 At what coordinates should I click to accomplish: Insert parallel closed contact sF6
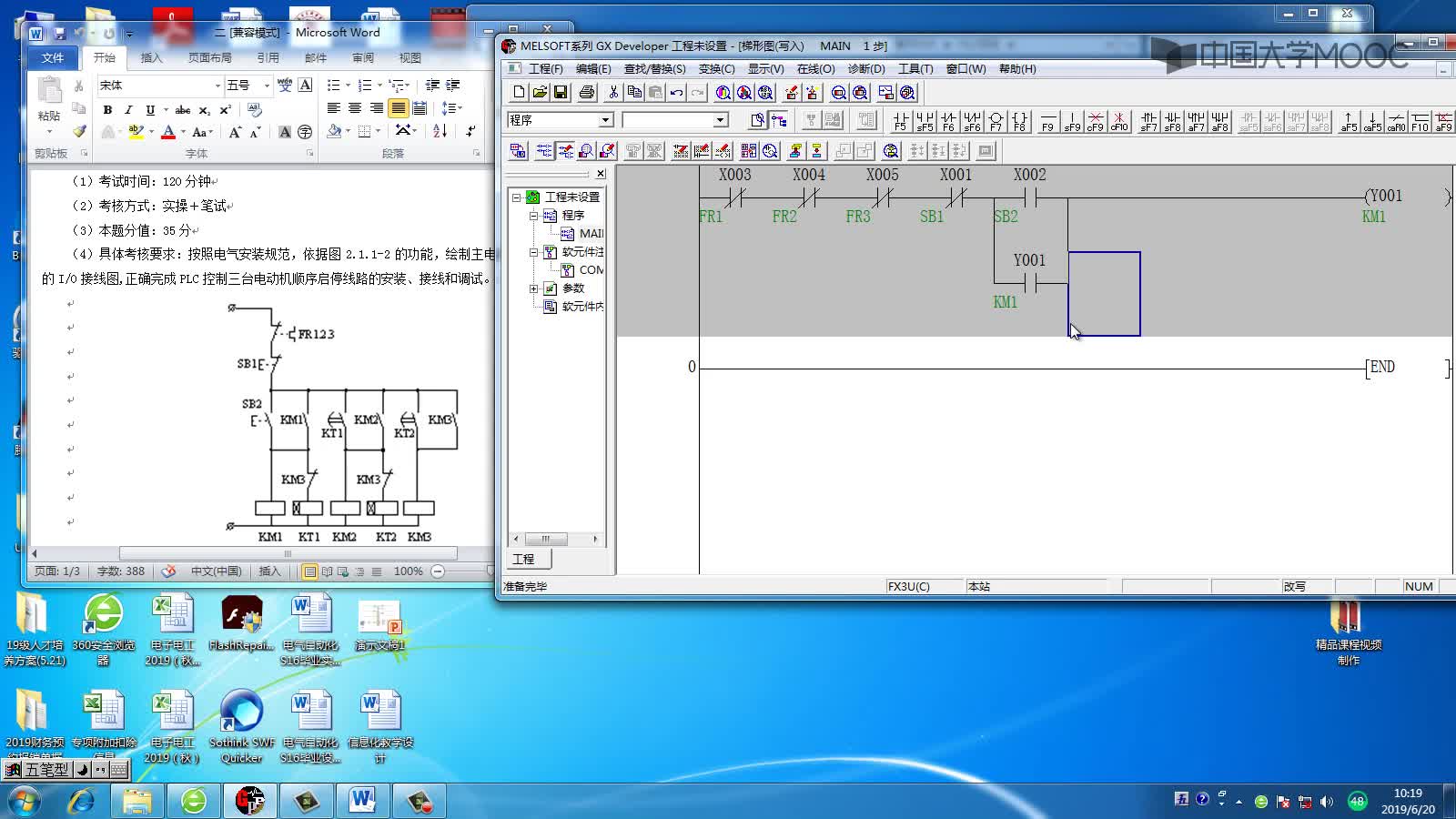pyautogui.click(x=972, y=121)
